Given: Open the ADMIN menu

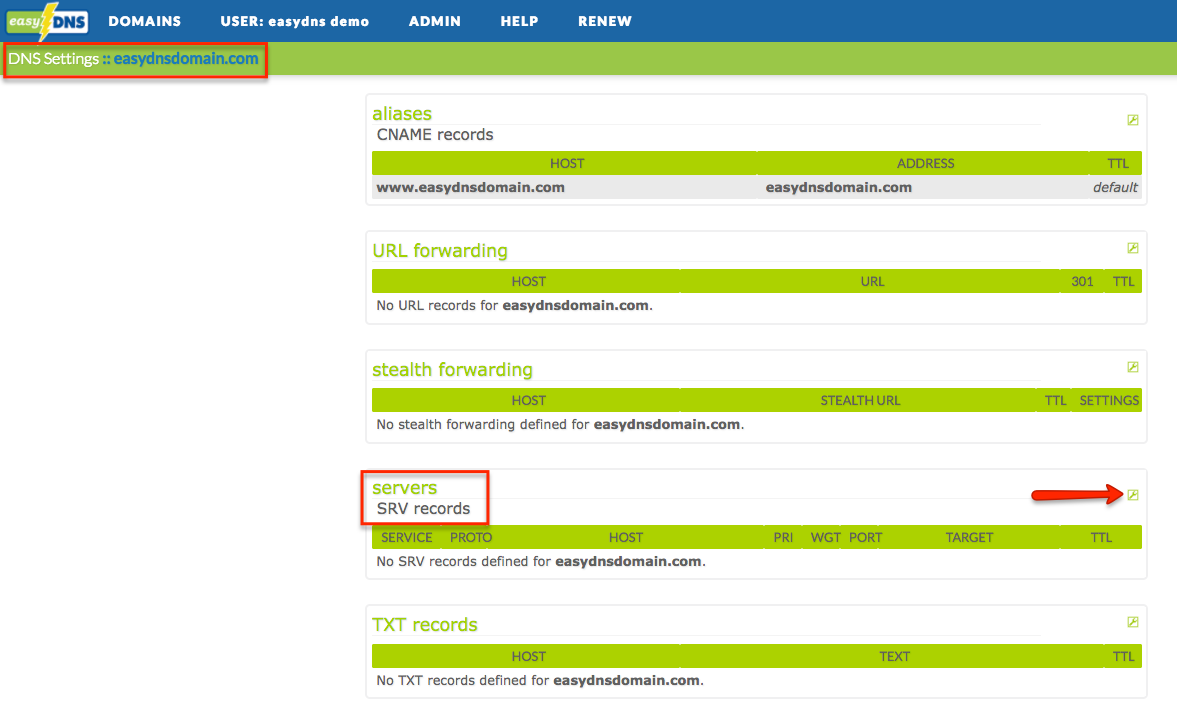Looking at the screenshot, I should tap(435, 21).
